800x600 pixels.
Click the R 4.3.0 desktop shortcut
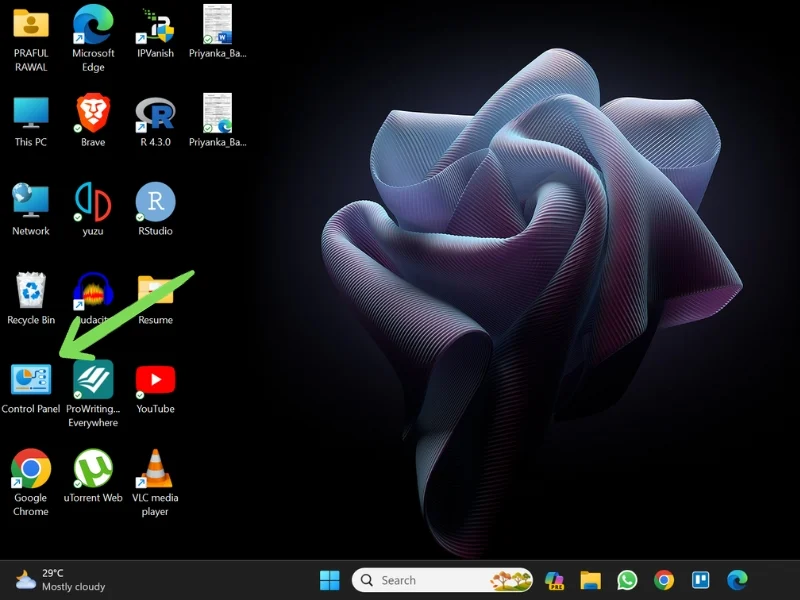click(x=155, y=114)
